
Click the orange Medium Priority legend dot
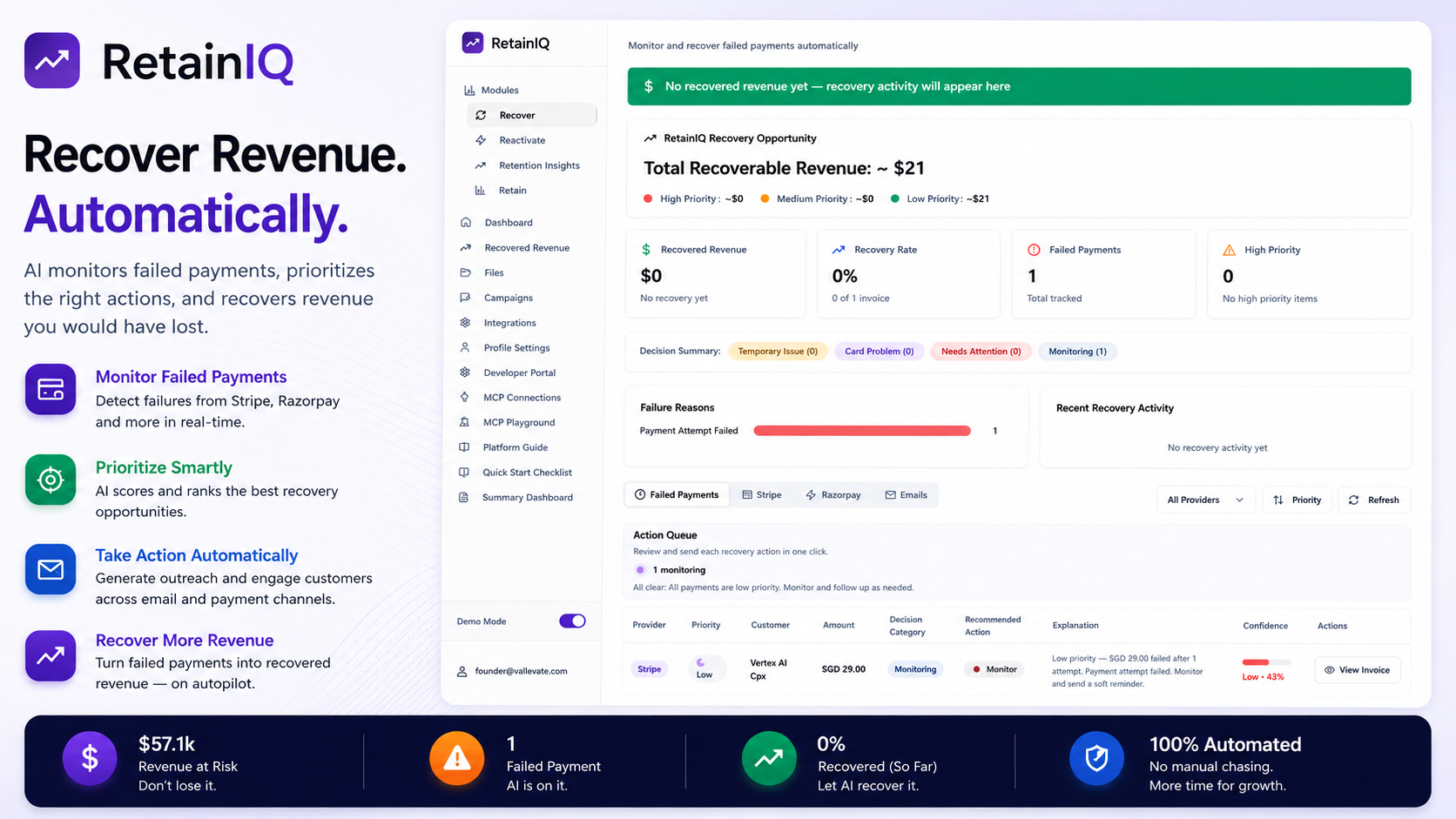click(765, 198)
